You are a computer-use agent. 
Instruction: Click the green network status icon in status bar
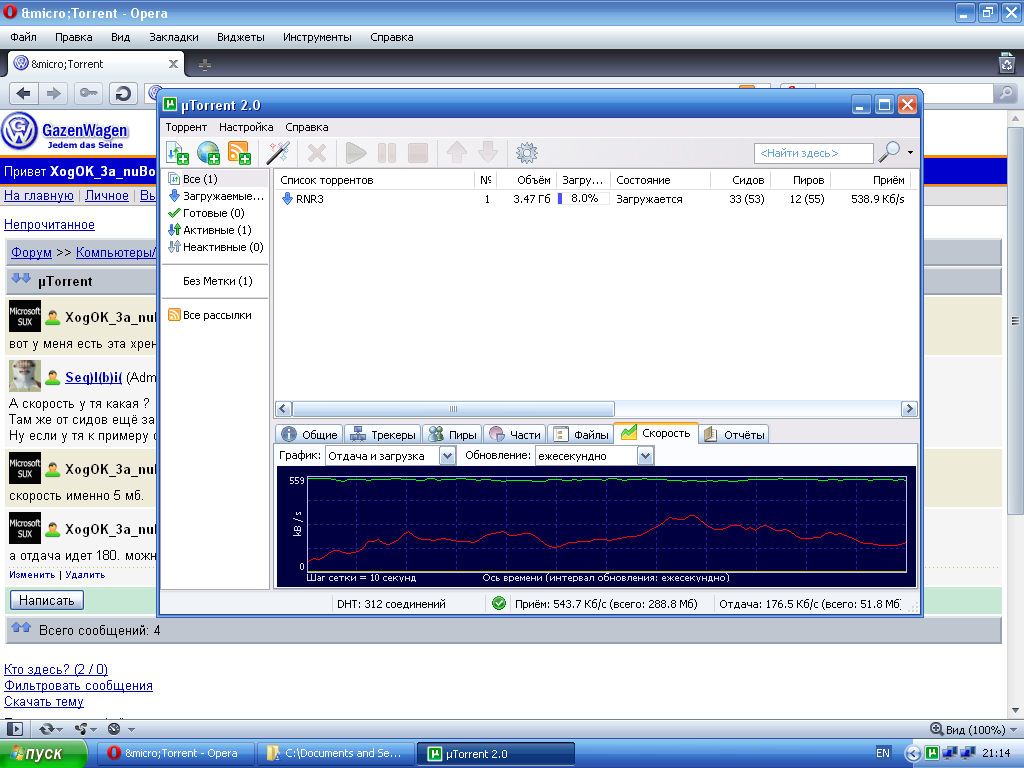[x=499, y=604]
